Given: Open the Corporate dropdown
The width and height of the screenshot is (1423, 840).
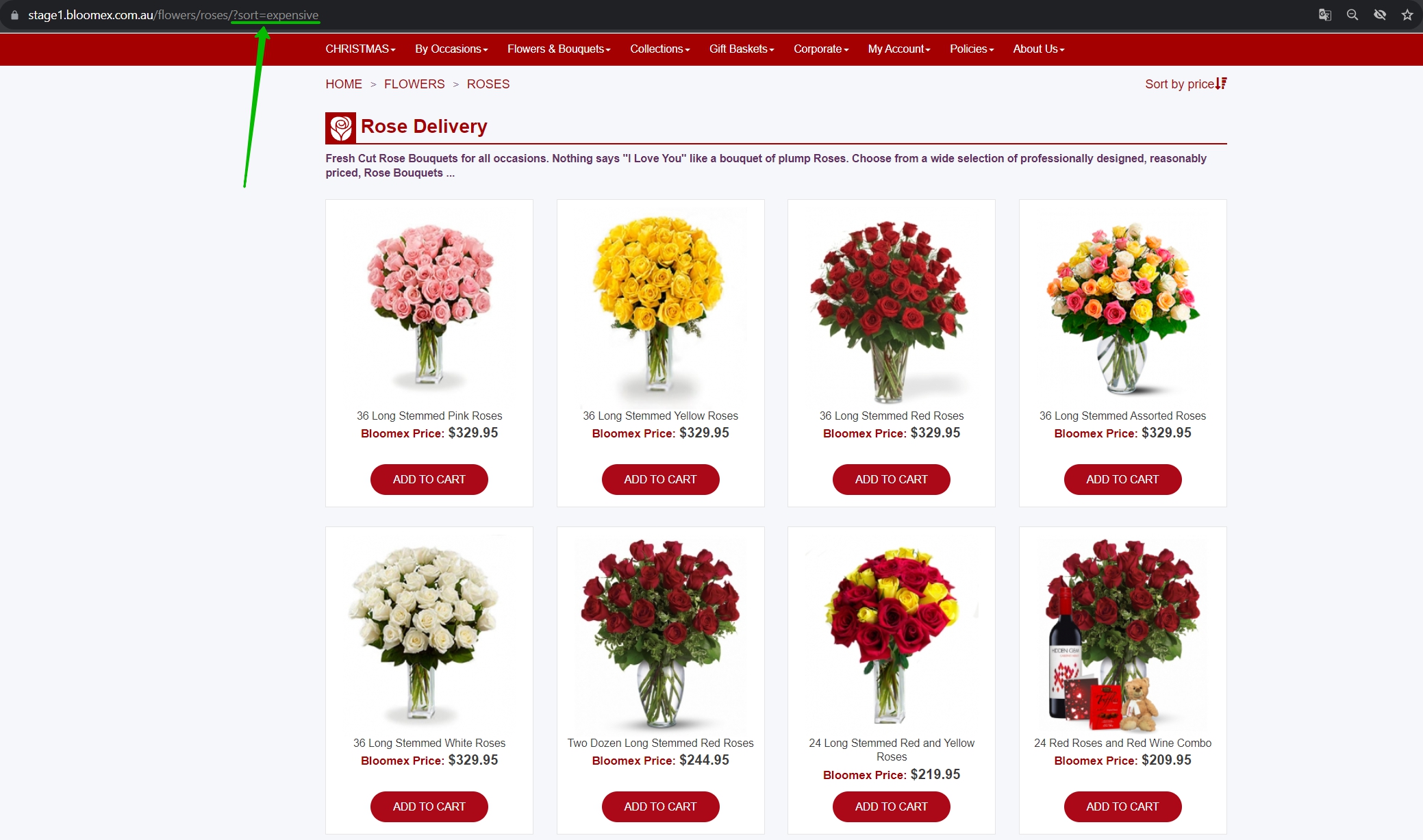Looking at the screenshot, I should tap(821, 49).
